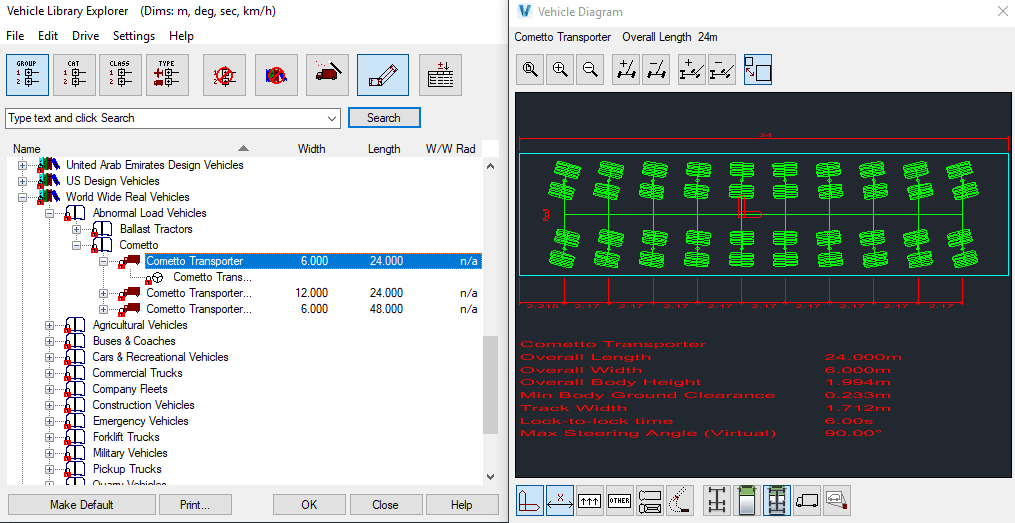Click the plan and side views icon
Viewport: 1015px width, 523px height.
tap(650, 500)
